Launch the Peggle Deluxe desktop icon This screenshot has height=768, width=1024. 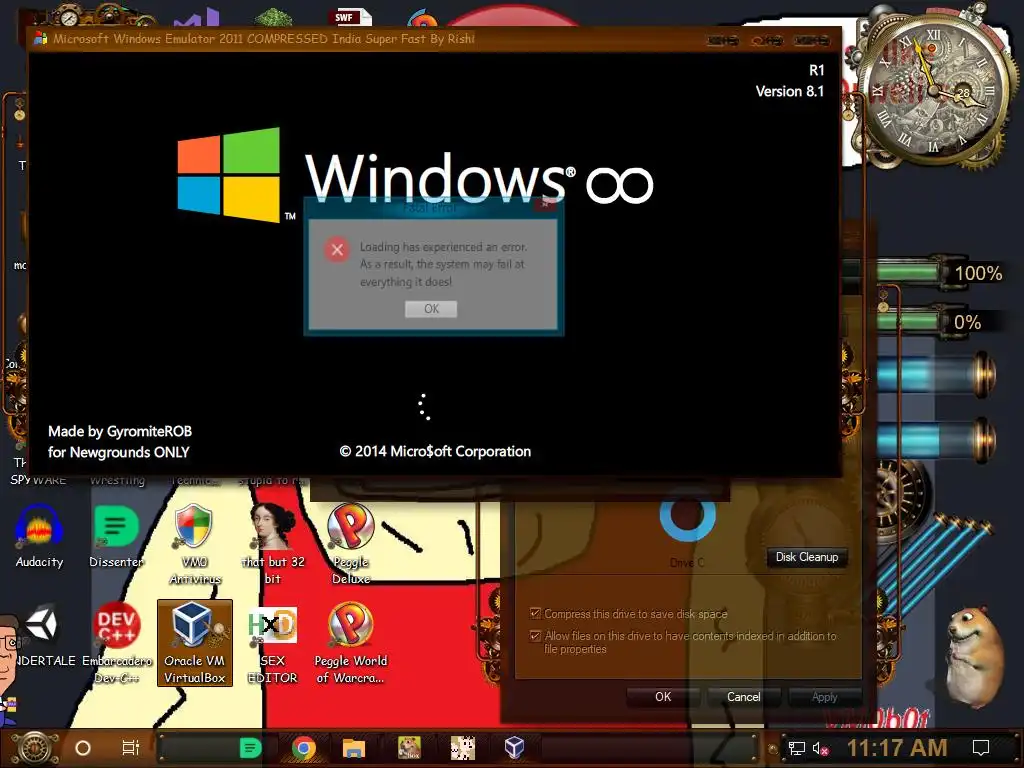[x=351, y=543]
